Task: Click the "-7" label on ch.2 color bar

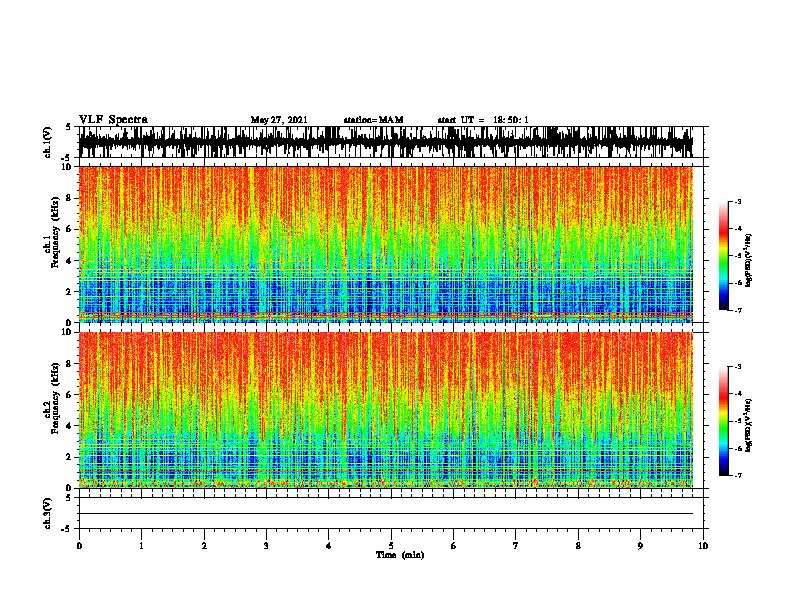Action: point(738,475)
